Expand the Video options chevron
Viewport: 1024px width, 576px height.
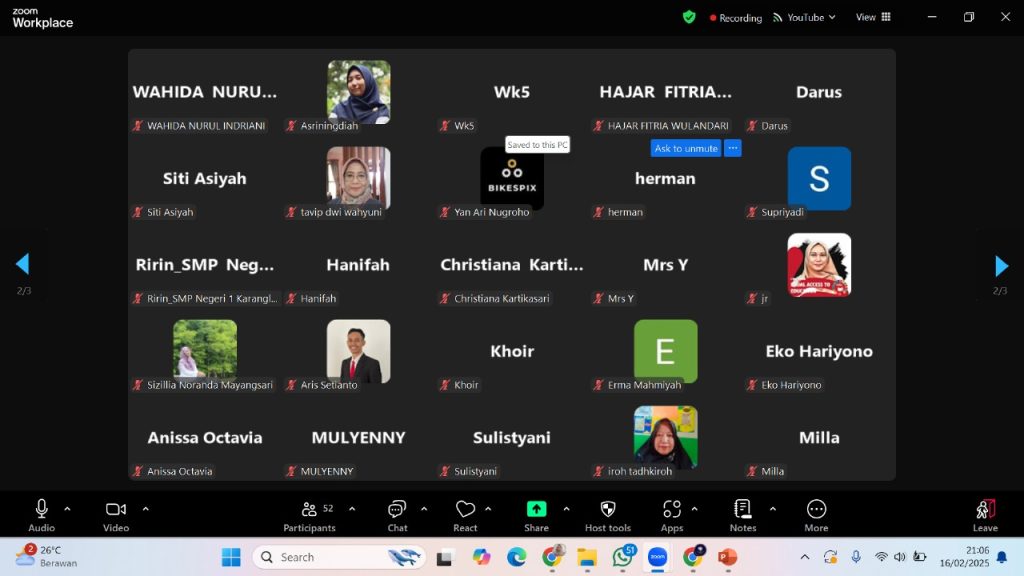point(145,509)
